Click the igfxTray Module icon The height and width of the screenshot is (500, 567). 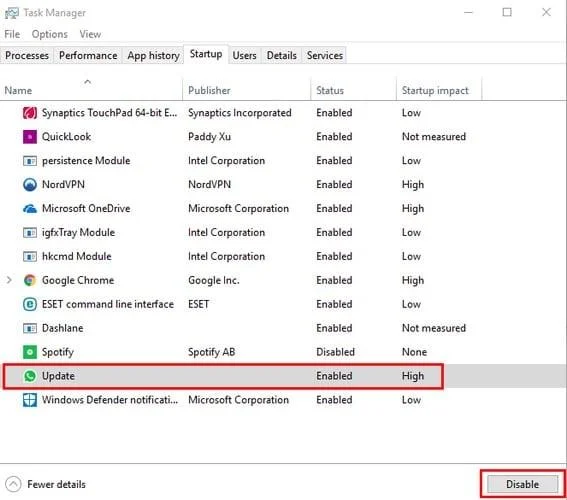point(30,232)
